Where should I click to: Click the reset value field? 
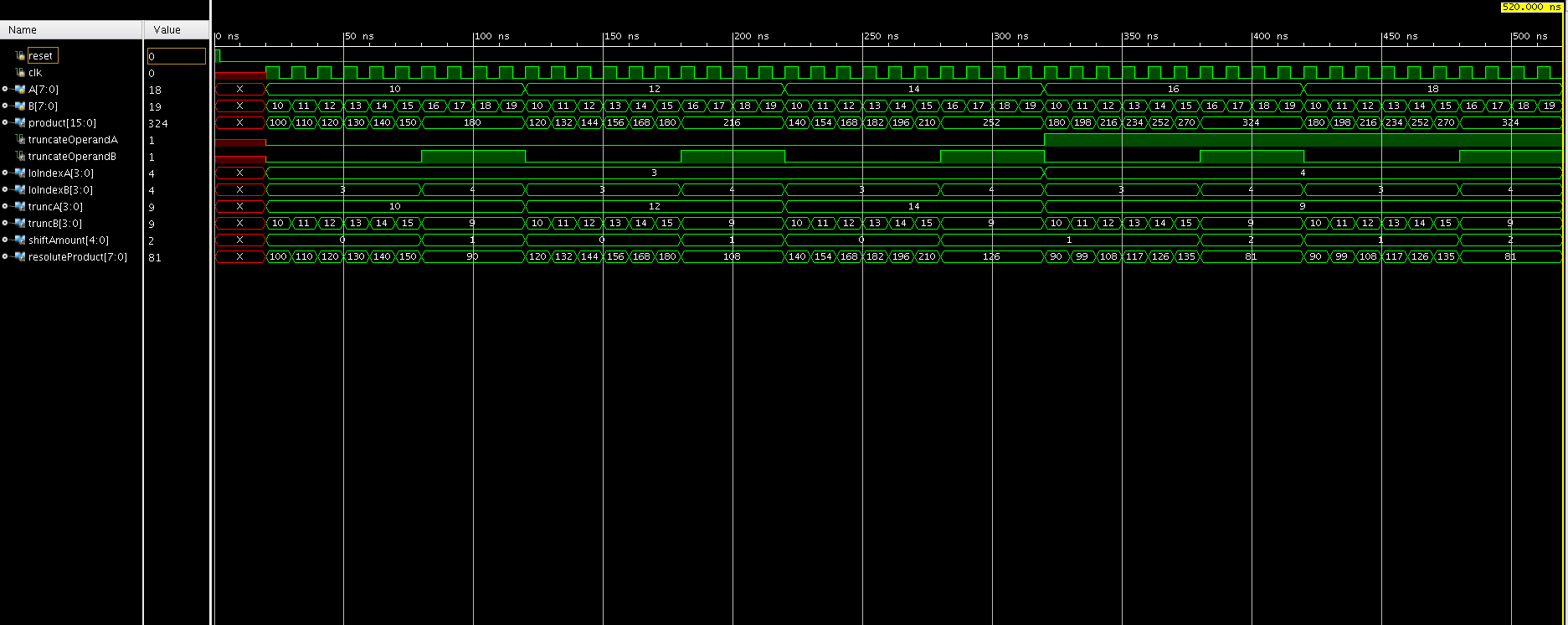177,56
